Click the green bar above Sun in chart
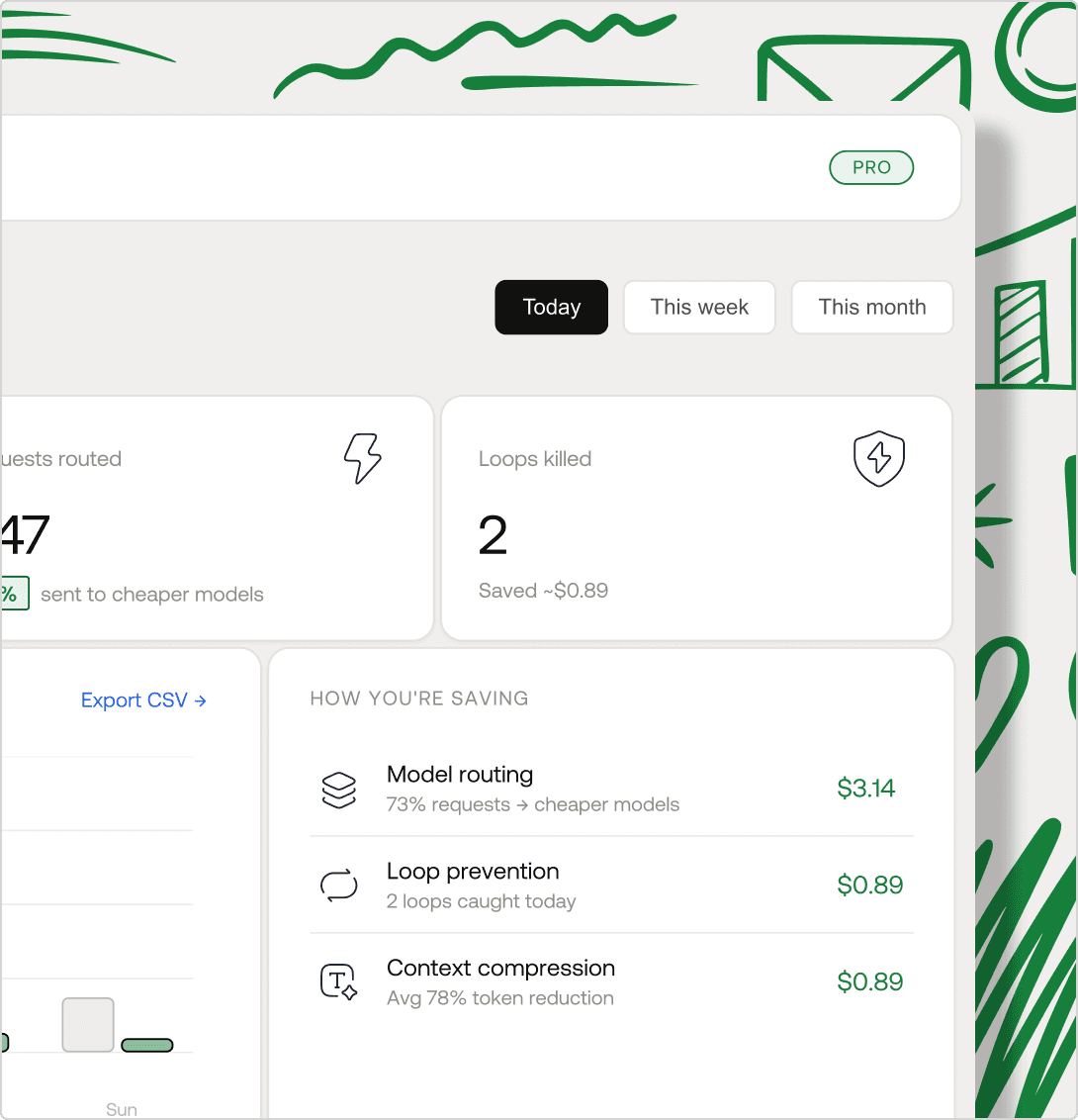This screenshot has width=1078, height=1120. [x=147, y=1045]
